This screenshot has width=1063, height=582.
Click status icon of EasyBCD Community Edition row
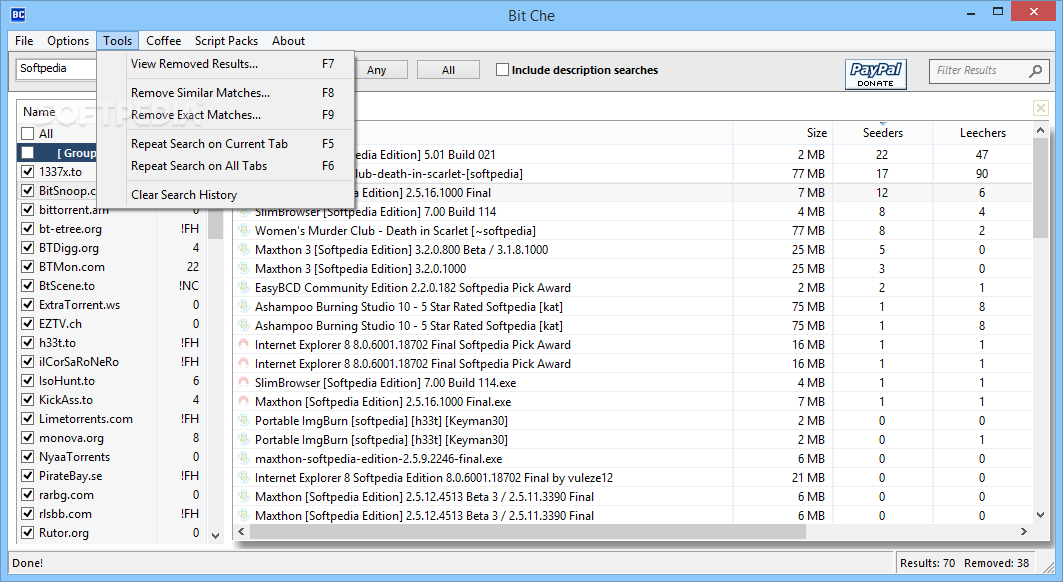243,288
